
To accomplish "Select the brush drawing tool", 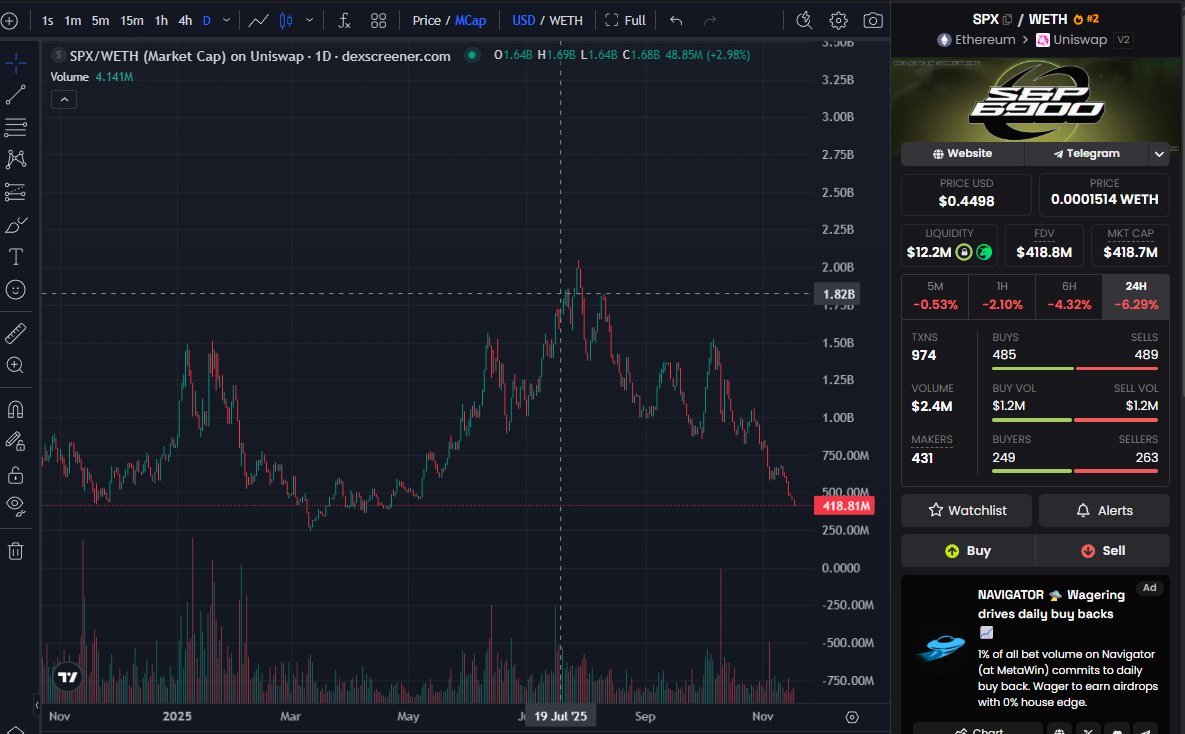I will pos(15,225).
